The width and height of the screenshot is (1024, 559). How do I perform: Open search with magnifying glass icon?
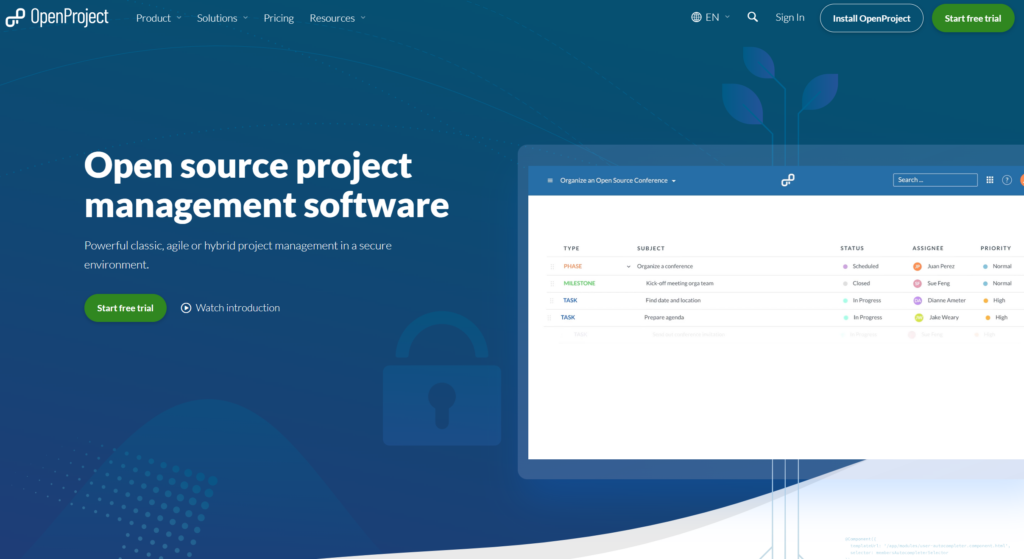[753, 18]
